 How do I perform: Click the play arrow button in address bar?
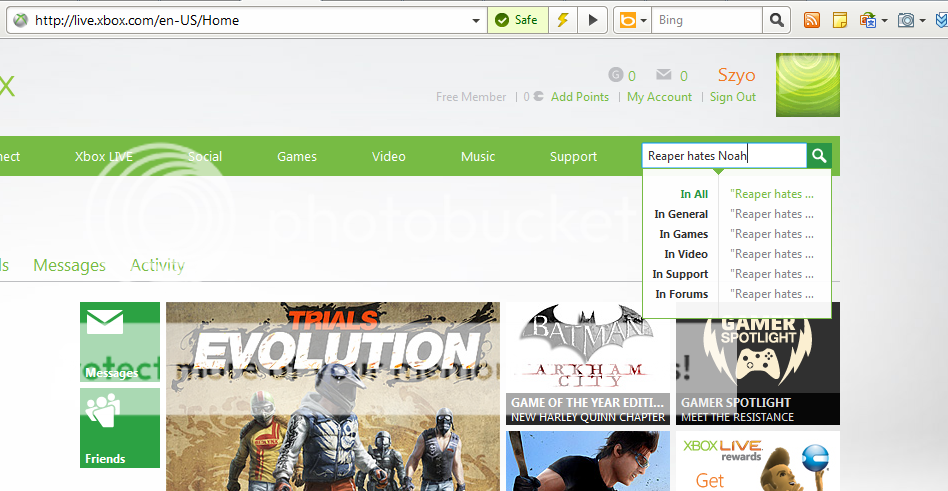[x=593, y=20]
